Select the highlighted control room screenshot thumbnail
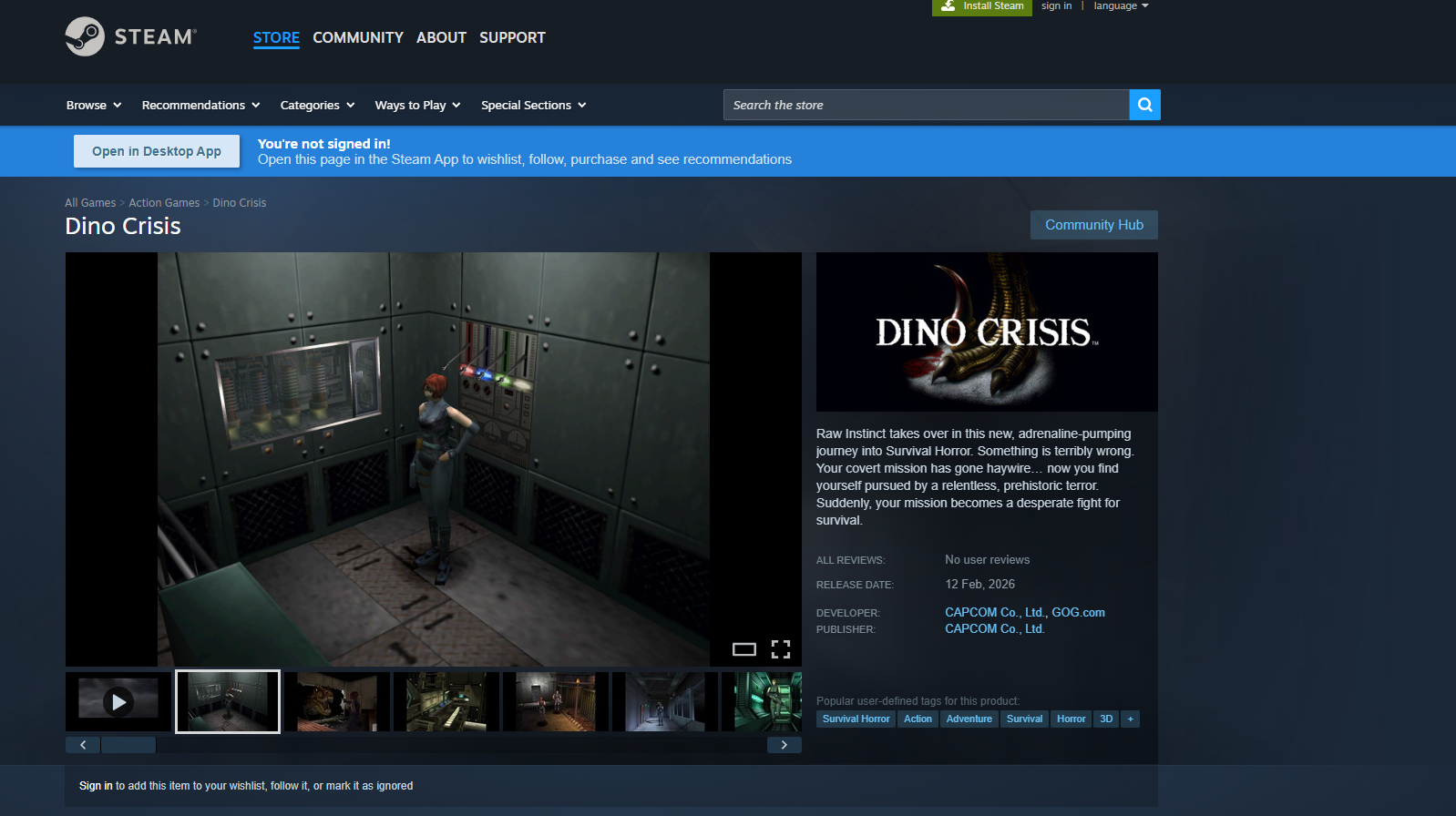The width and height of the screenshot is (1456, 816). click(228, 701)
